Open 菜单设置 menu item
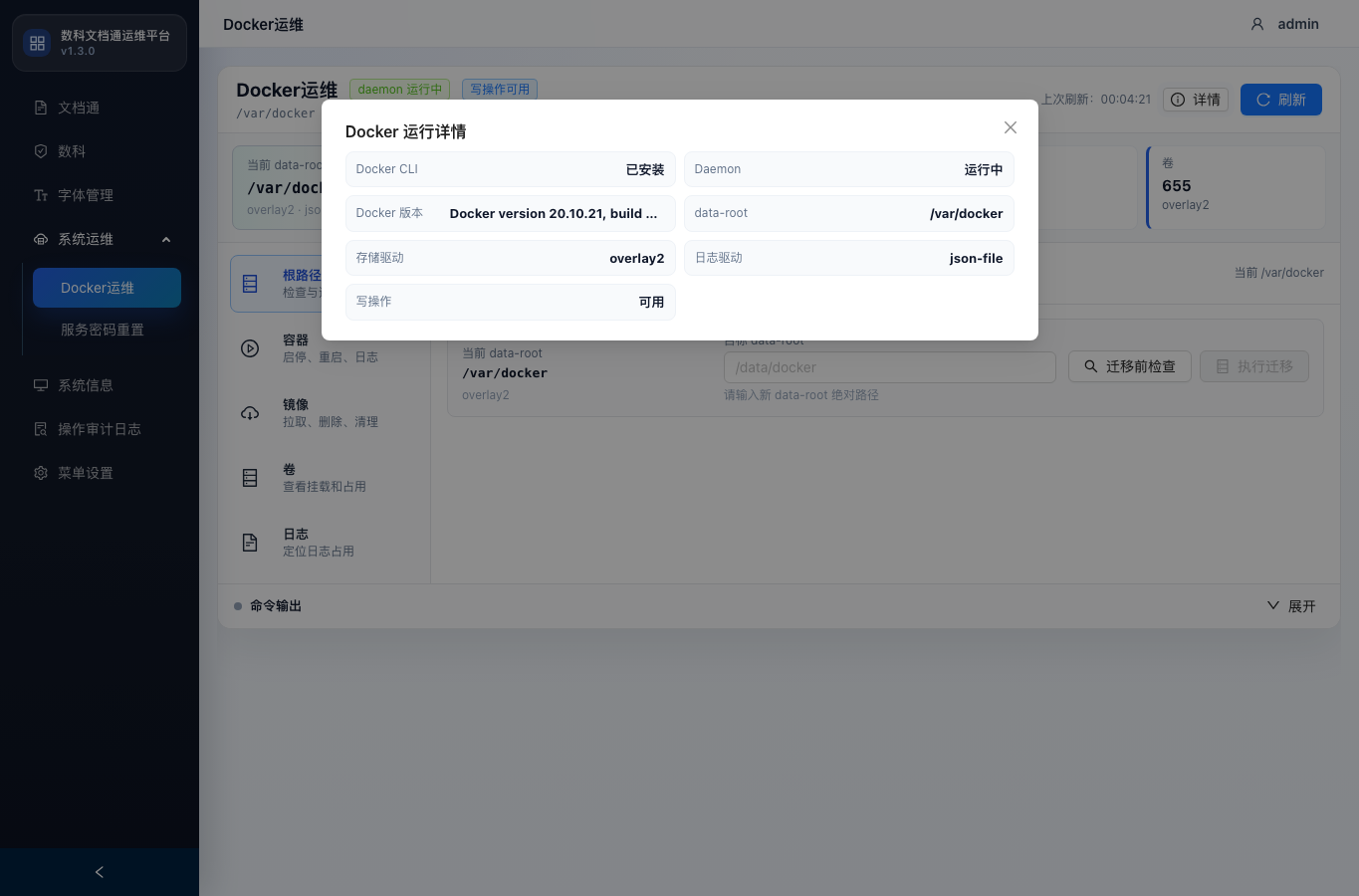The height and width of the screenshot is (896, 1359). point(100,473)
